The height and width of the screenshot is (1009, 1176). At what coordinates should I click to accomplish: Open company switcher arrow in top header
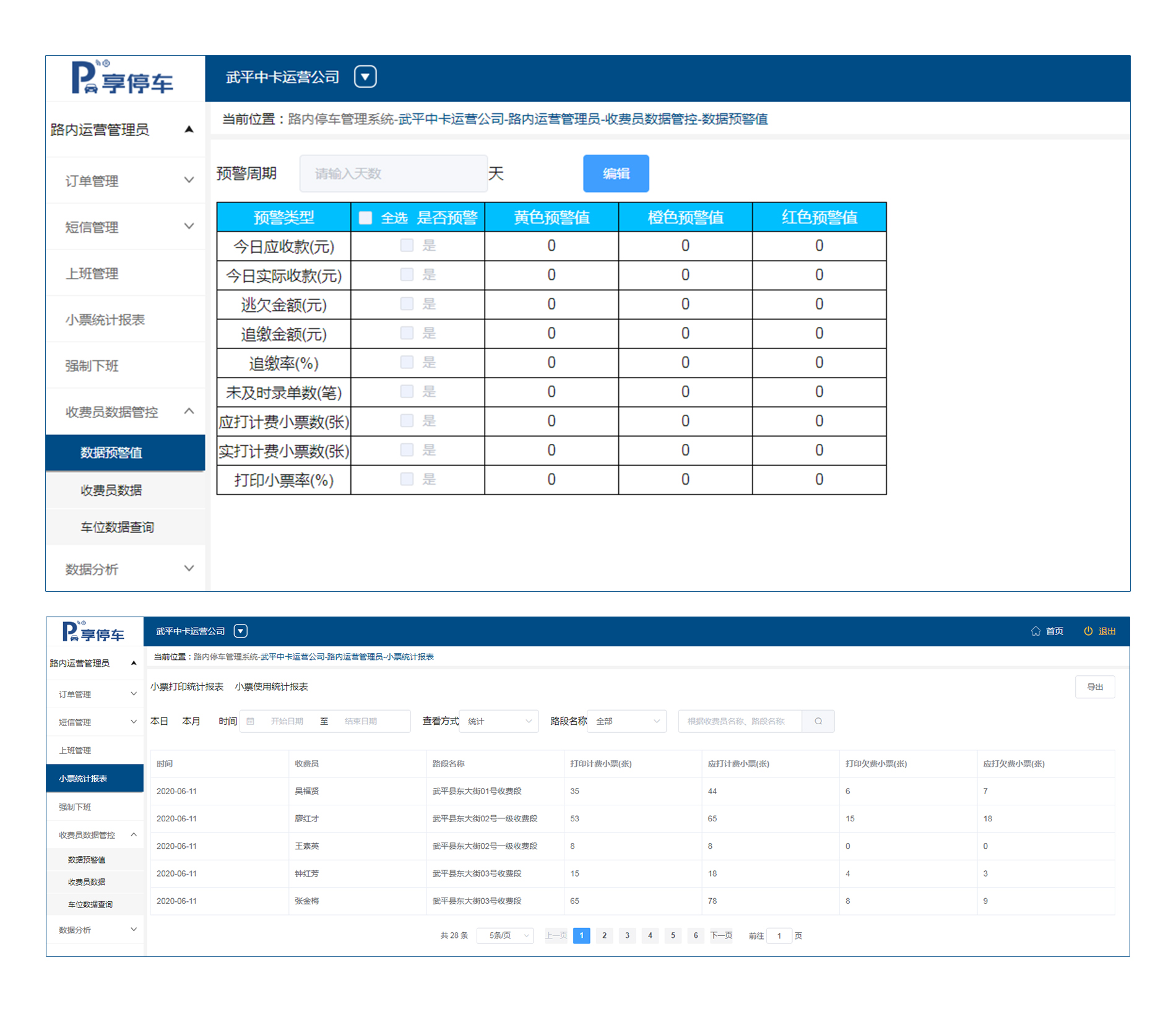[365, 77]
